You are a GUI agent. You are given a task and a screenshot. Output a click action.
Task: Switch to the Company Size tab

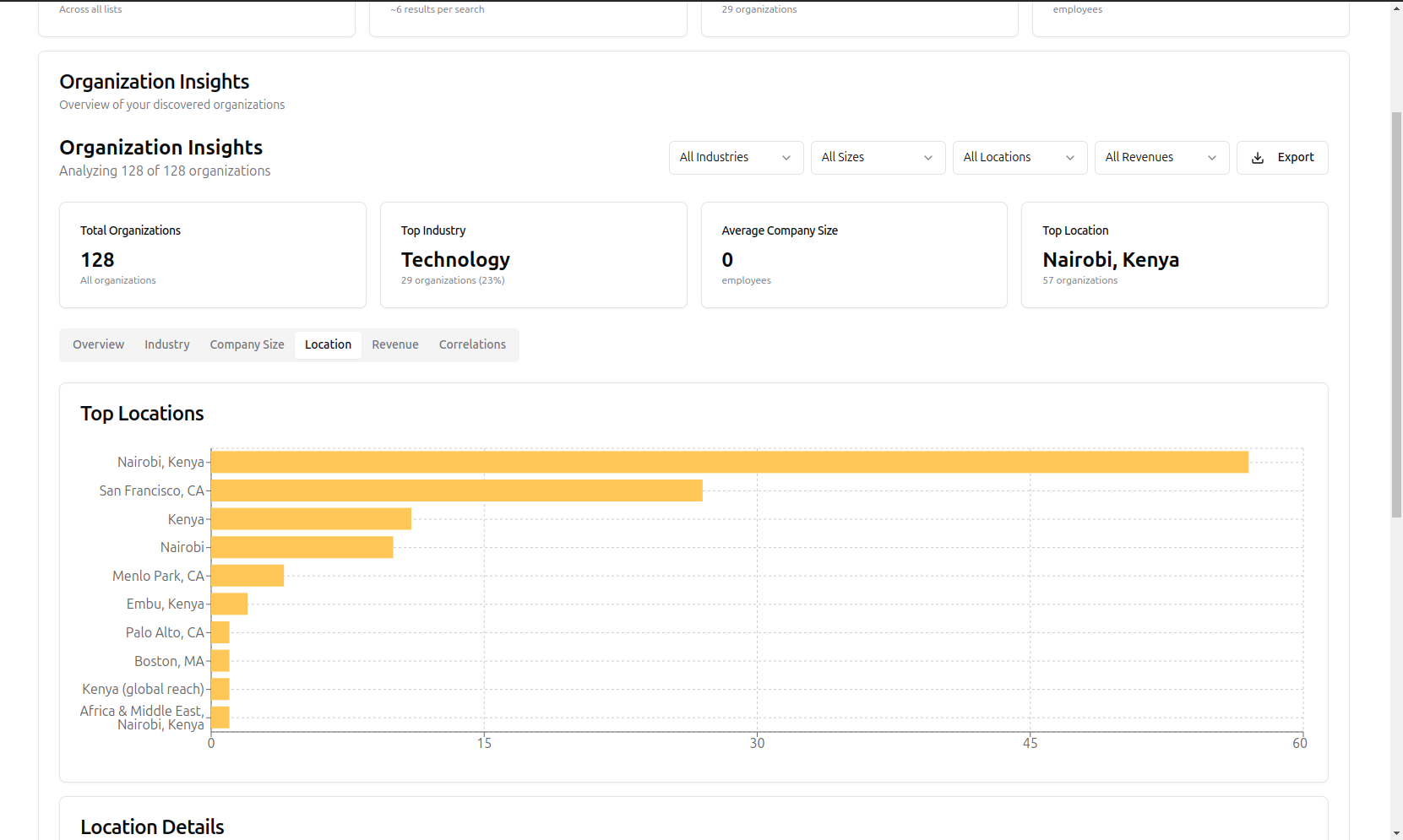click(x=247, y=344)
